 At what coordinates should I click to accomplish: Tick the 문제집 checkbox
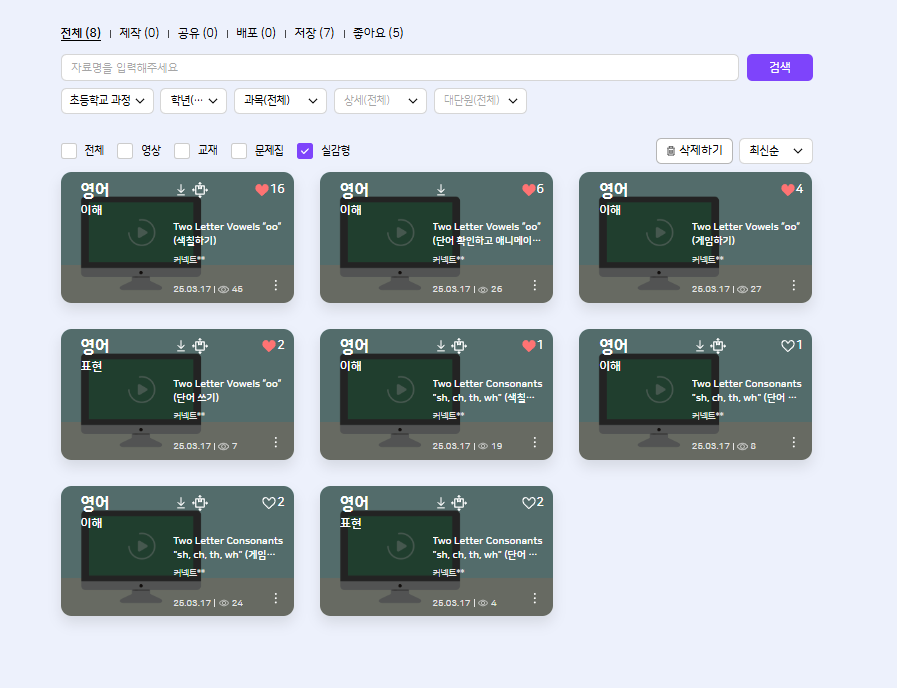tap(240, 151)
